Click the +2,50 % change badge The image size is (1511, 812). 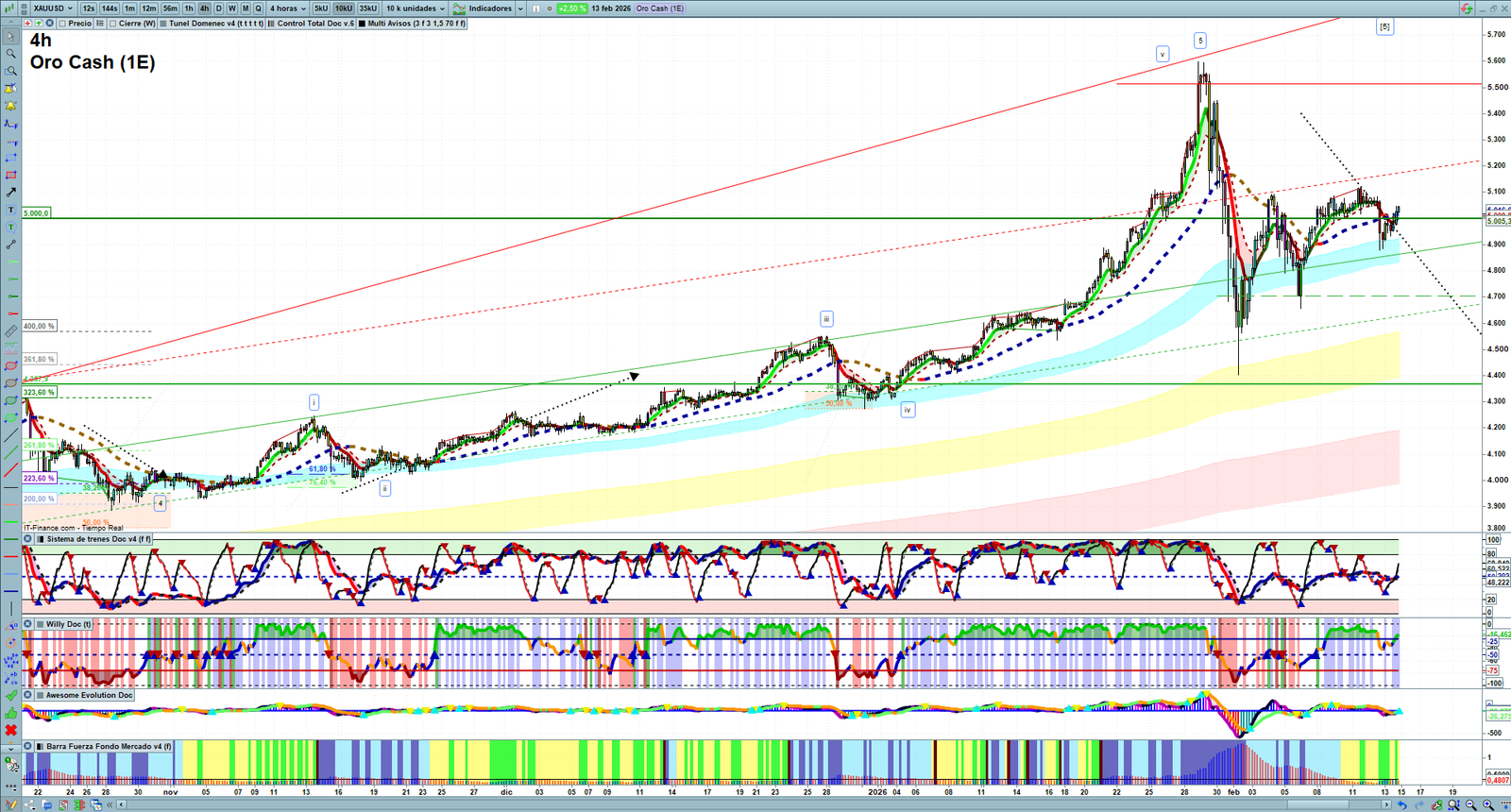tap(572, 8)
